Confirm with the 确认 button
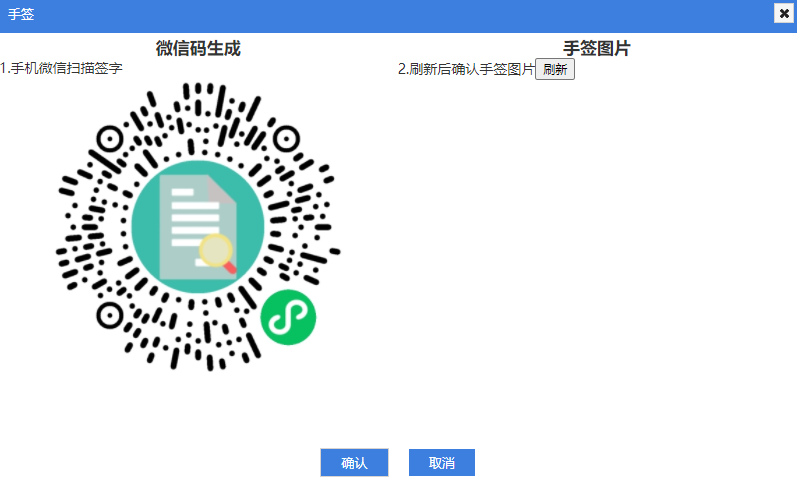The height and width of the screenshot is (479, 797). click(x=354, y=463)
